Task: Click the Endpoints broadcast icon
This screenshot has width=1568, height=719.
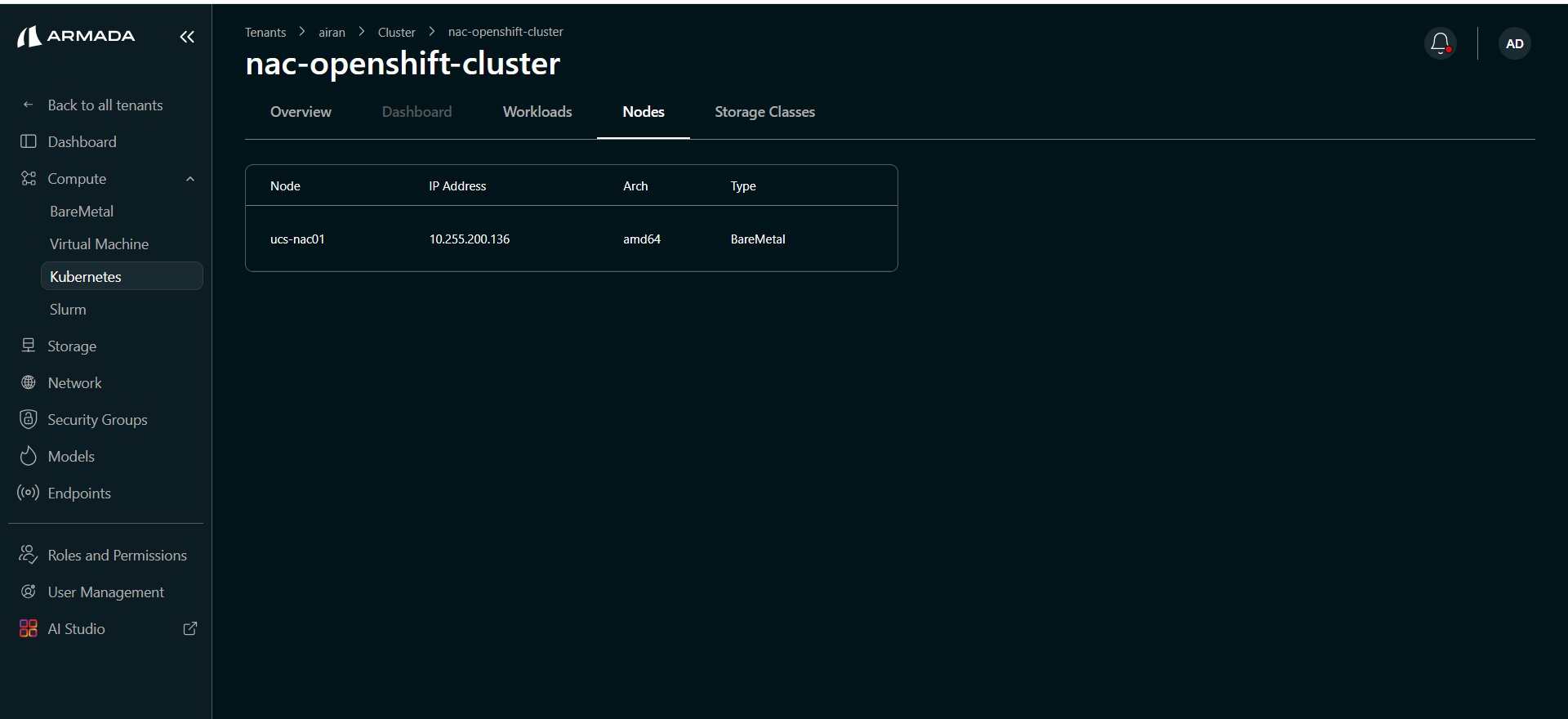Action: click(29, 493)
